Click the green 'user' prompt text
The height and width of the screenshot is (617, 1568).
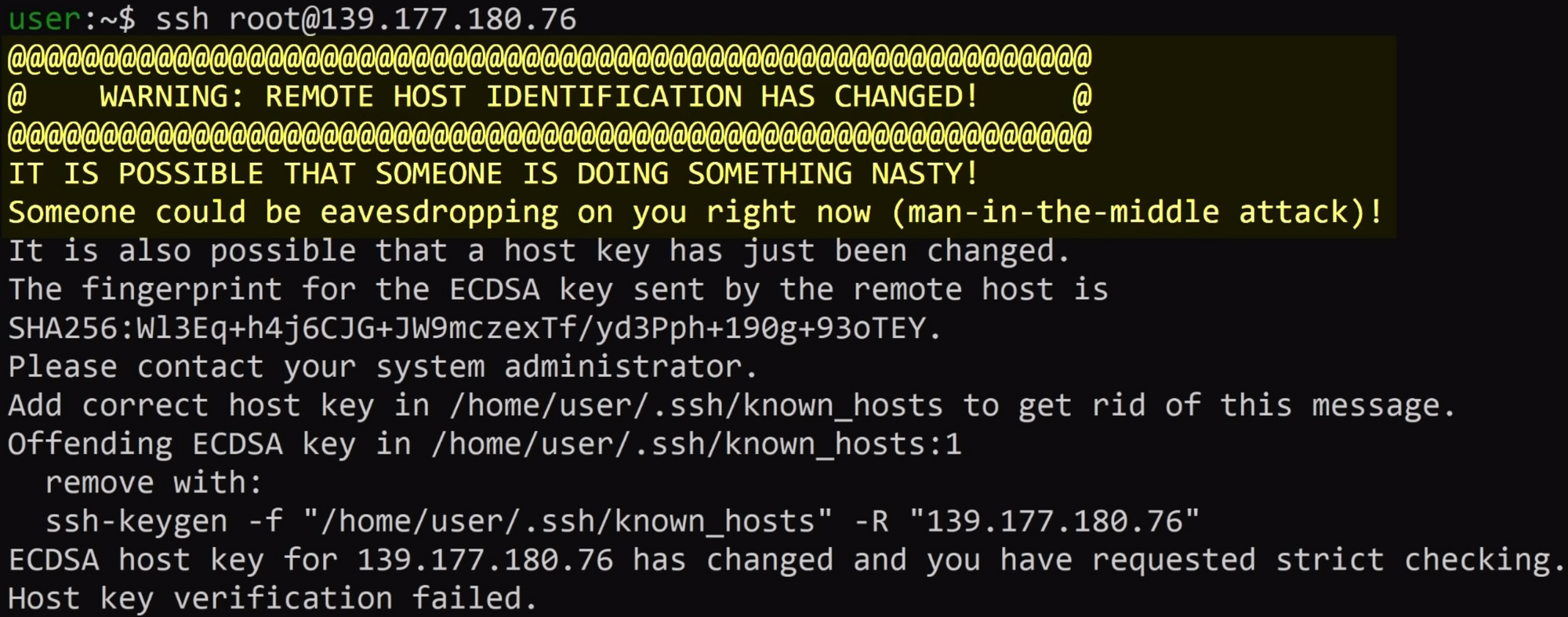[45, 19]
